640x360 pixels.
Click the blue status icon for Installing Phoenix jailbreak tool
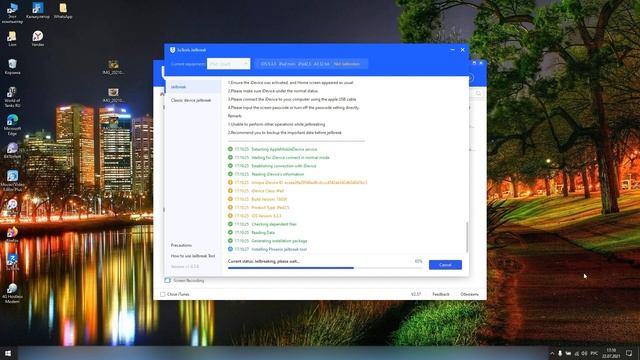click(230, 249)
